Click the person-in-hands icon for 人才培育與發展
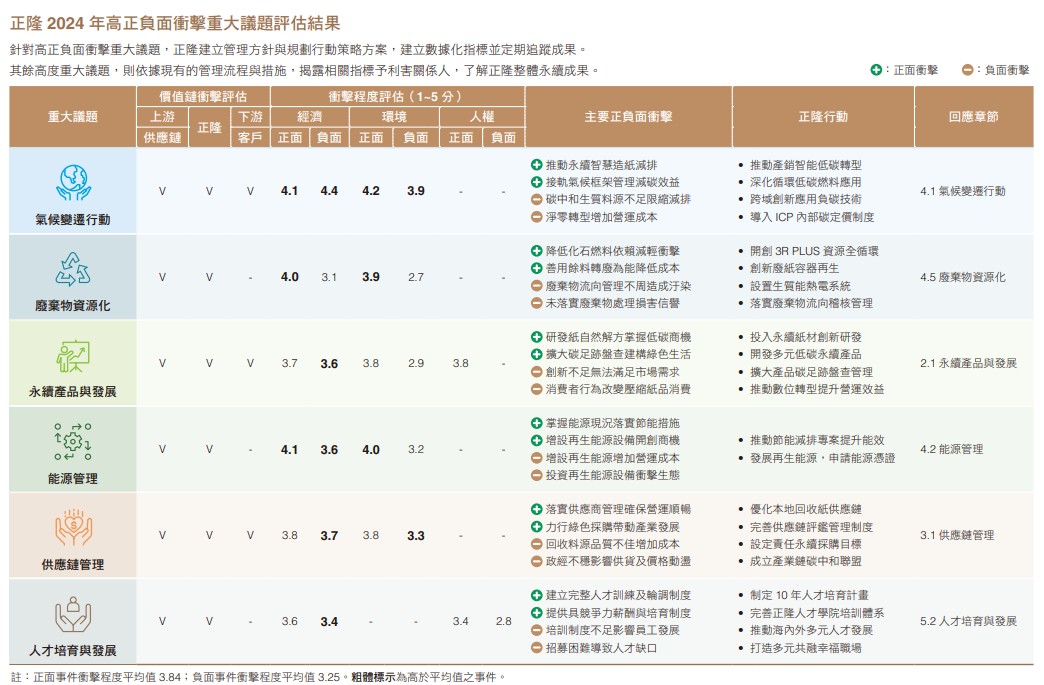The height and width of the screenshot is (685, 1044). point(73,613)
